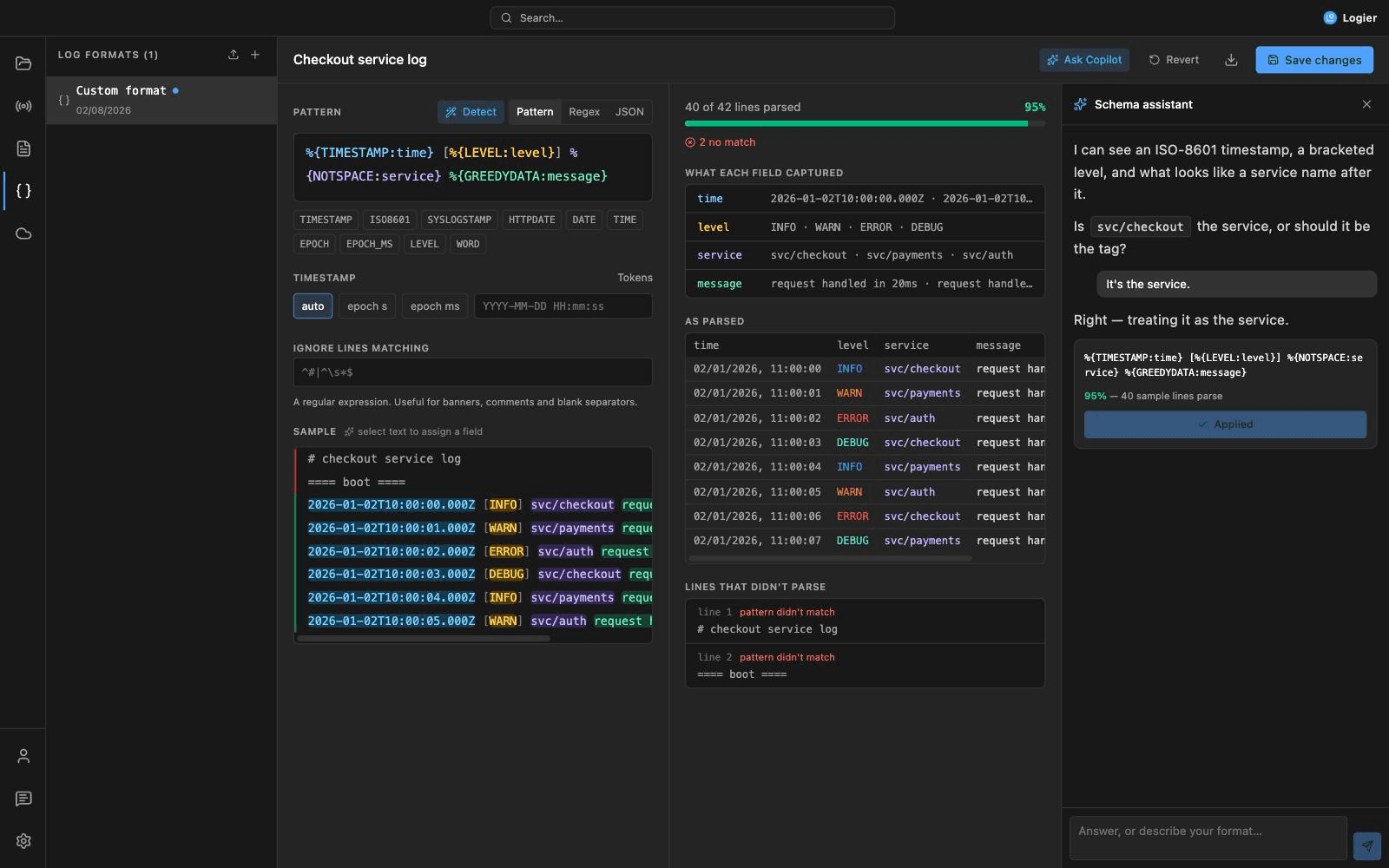
Task: Open the timestamp Tokens link
Action: [635, 278]
